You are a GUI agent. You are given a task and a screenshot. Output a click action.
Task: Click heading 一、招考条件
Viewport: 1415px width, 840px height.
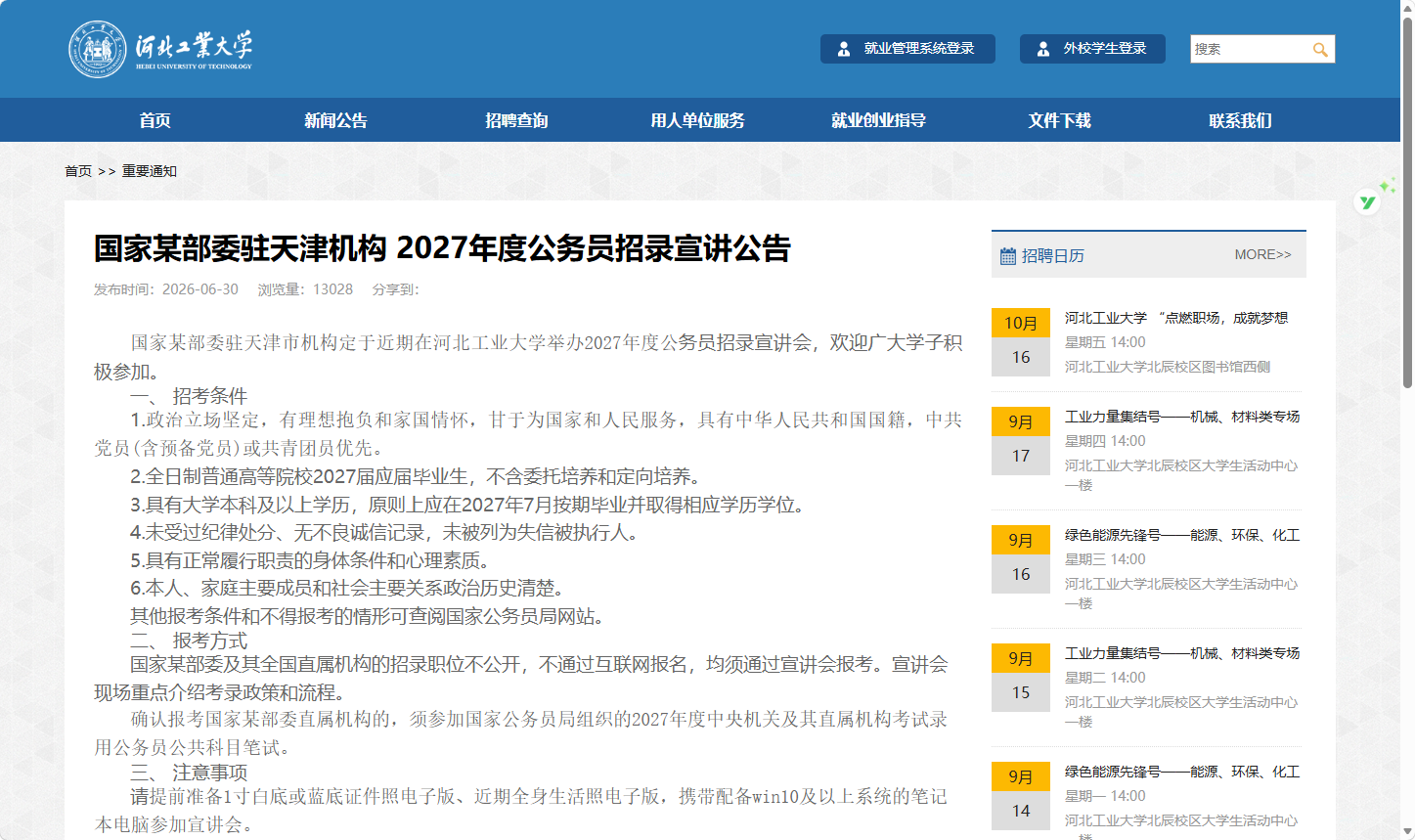189,396
